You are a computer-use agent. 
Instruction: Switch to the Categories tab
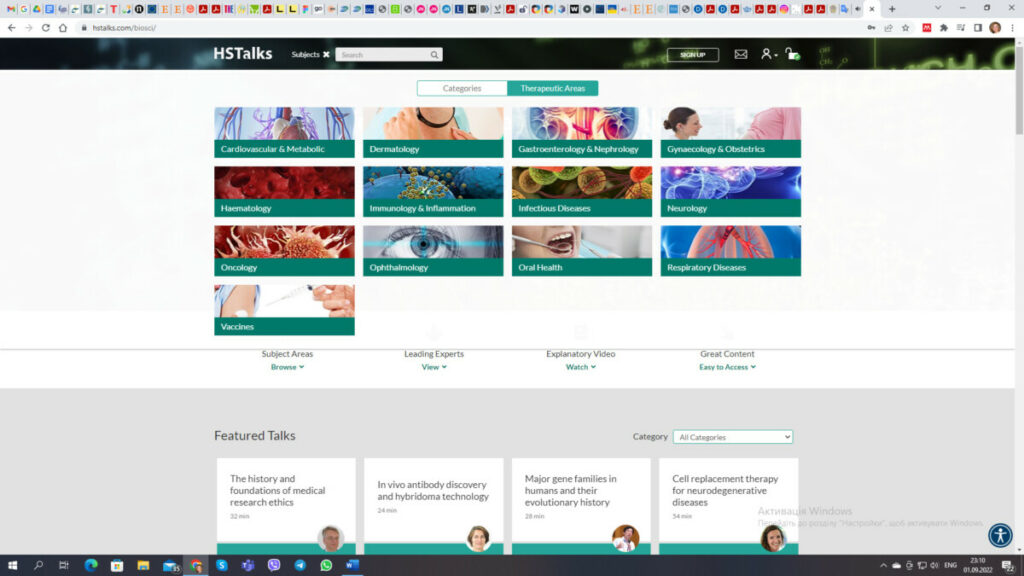[x=462, y=88]
